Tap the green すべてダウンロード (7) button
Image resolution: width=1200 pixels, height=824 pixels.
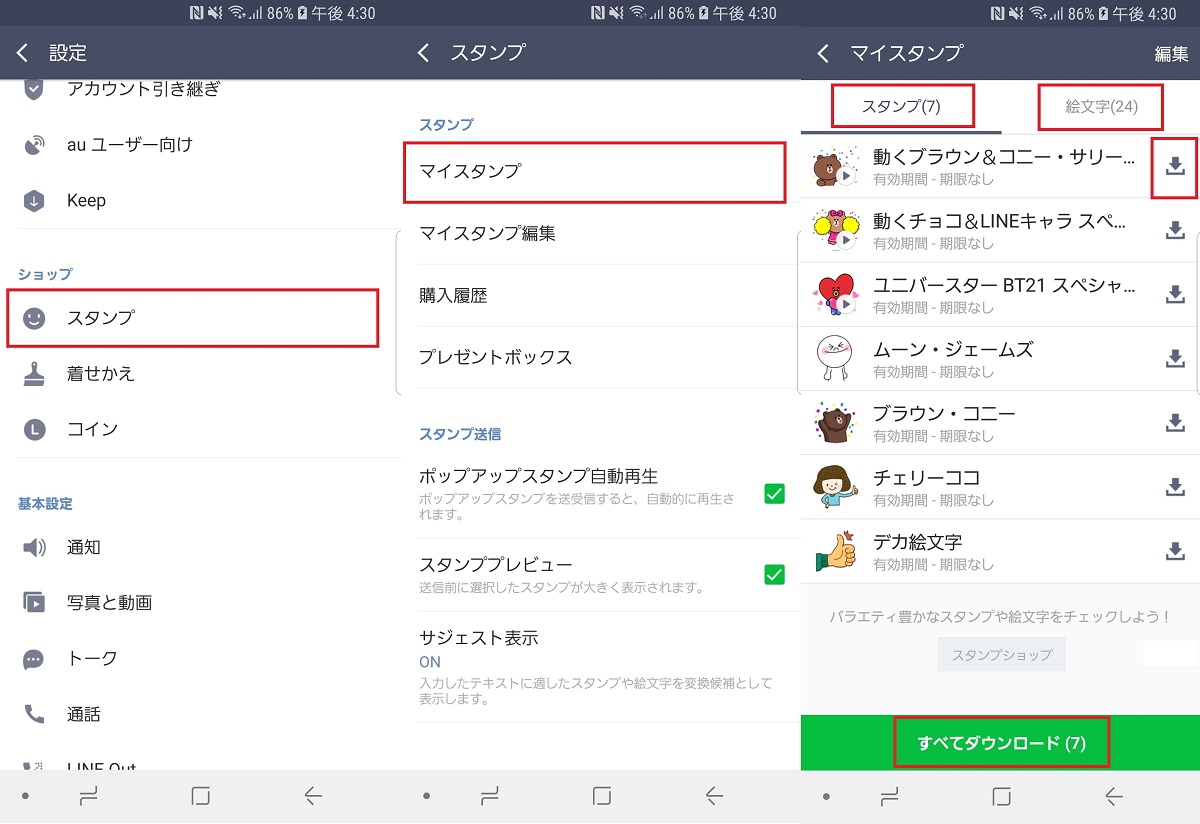1000,743
